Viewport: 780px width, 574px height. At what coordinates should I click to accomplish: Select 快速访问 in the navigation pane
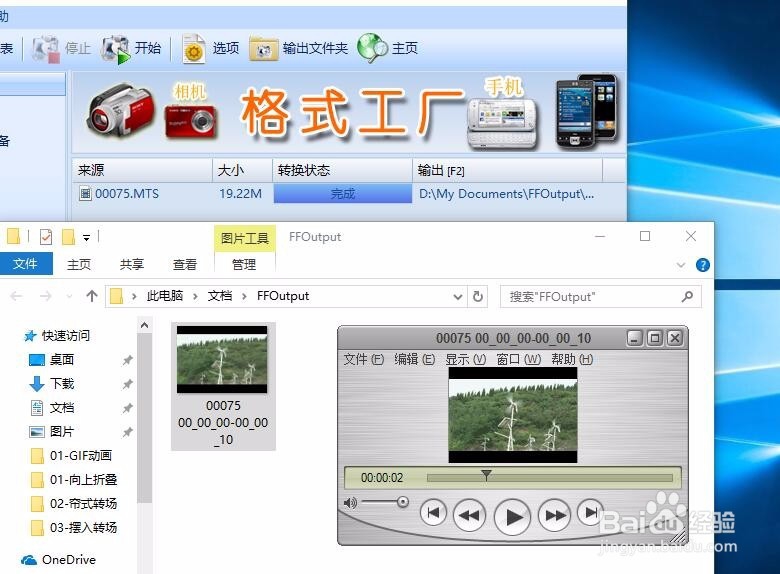(65, 336)
